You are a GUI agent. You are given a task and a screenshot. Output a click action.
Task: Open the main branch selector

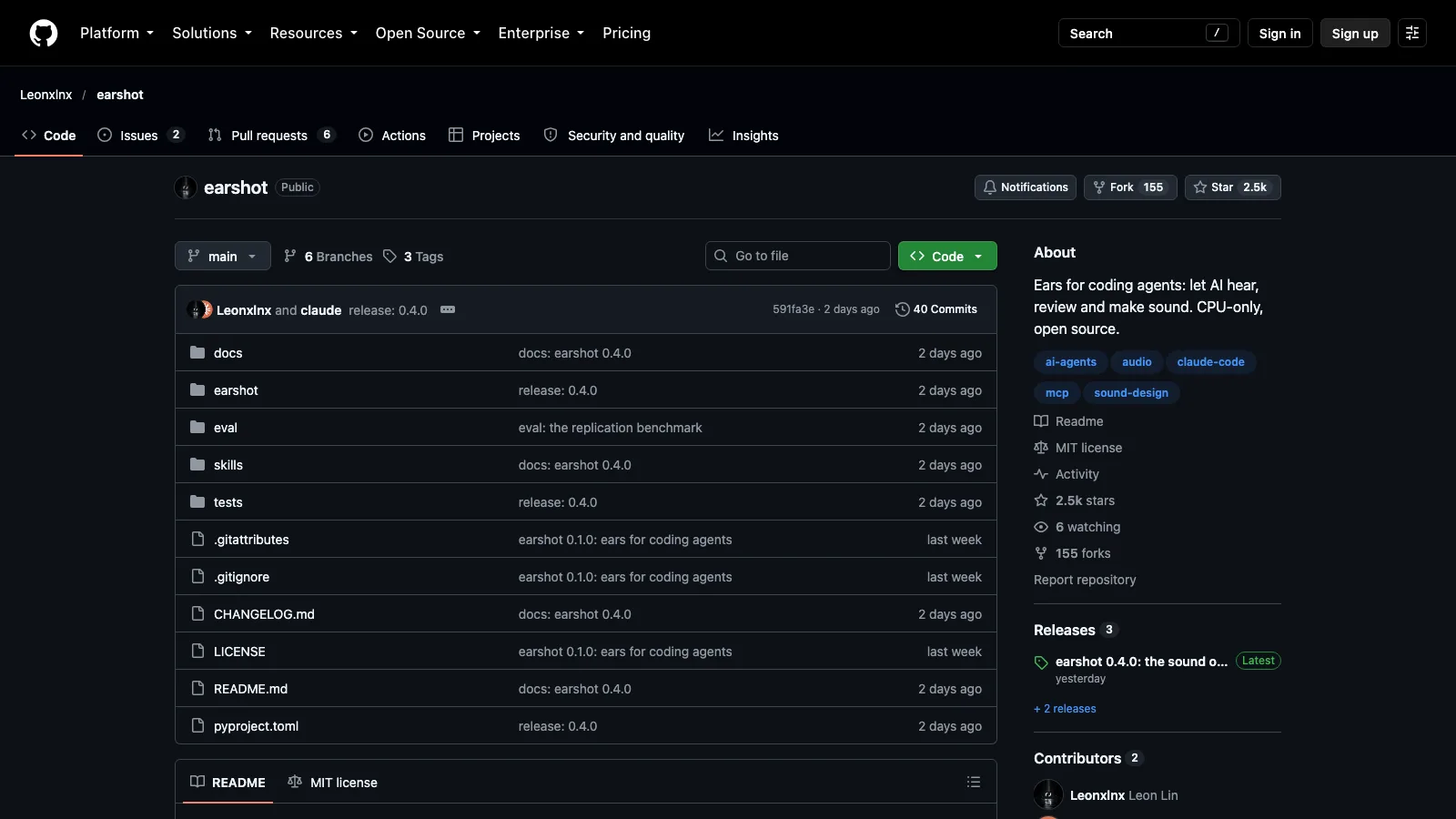223,256
